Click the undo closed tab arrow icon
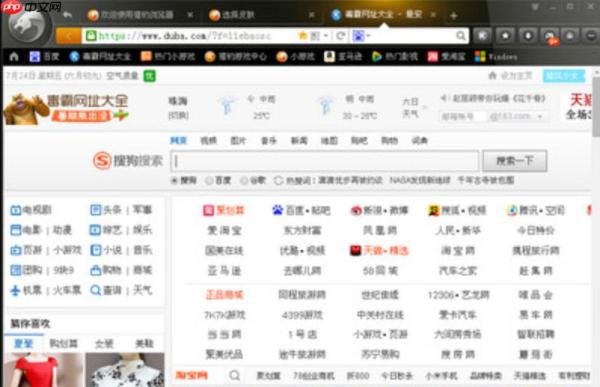The height and width of the screenshot is (387, 600). 67,15
